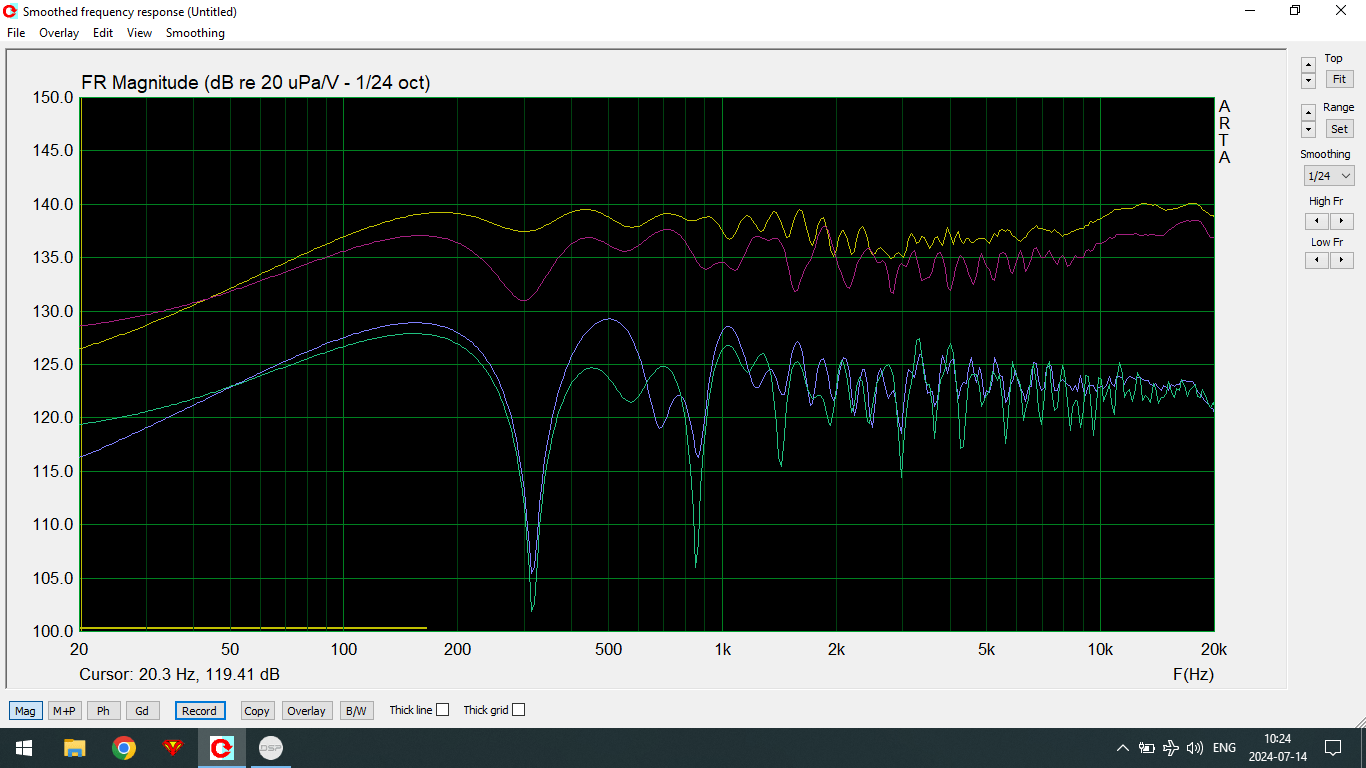Open the notification center icon

pyautogui.click(x=1333, y=748)
